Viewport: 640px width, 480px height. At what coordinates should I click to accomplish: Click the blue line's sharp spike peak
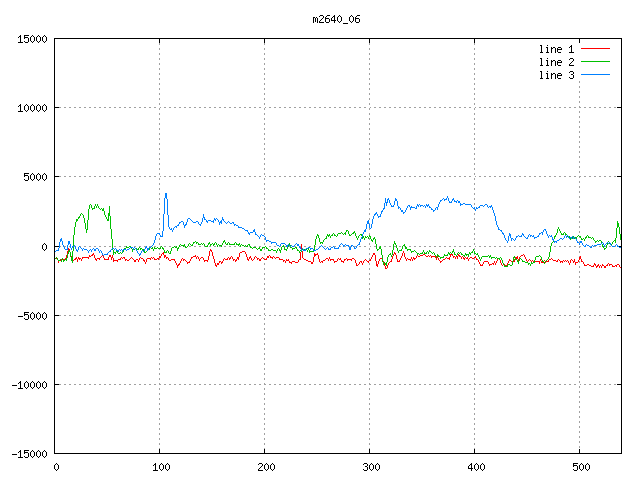(x=166, y=194)
